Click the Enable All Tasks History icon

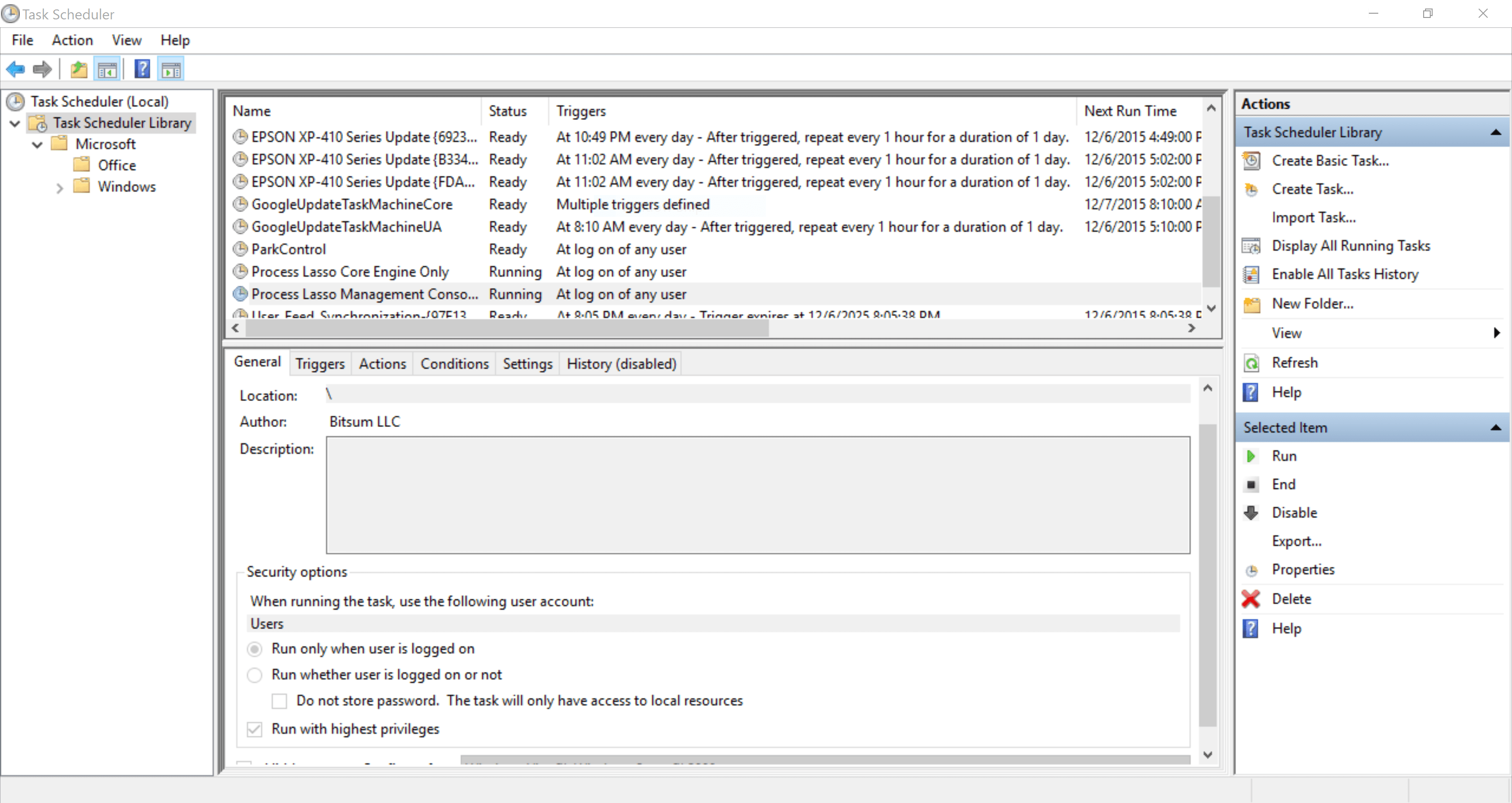coord(1253,274)
